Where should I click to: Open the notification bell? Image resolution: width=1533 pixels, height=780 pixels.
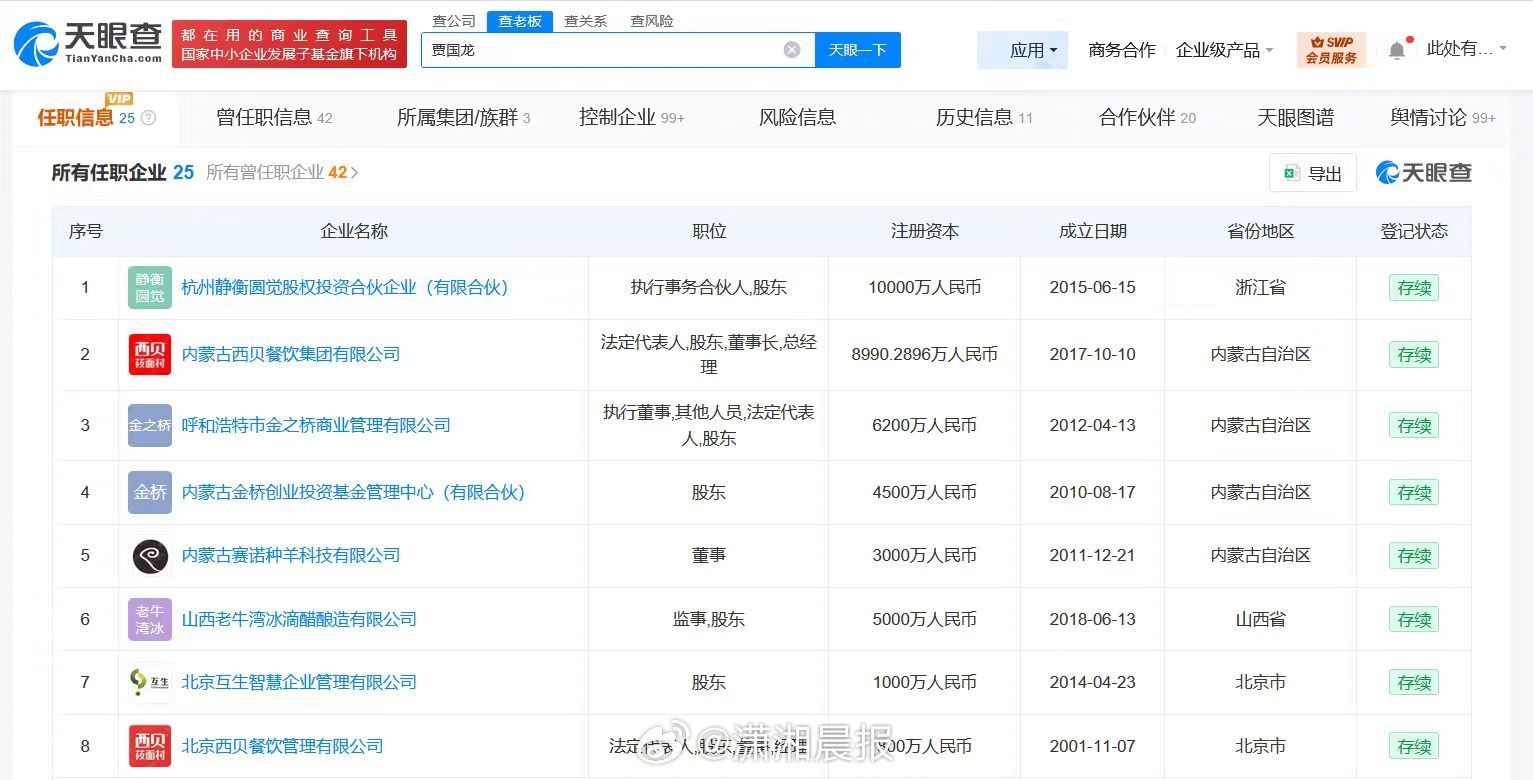[x=1397, y=50]
